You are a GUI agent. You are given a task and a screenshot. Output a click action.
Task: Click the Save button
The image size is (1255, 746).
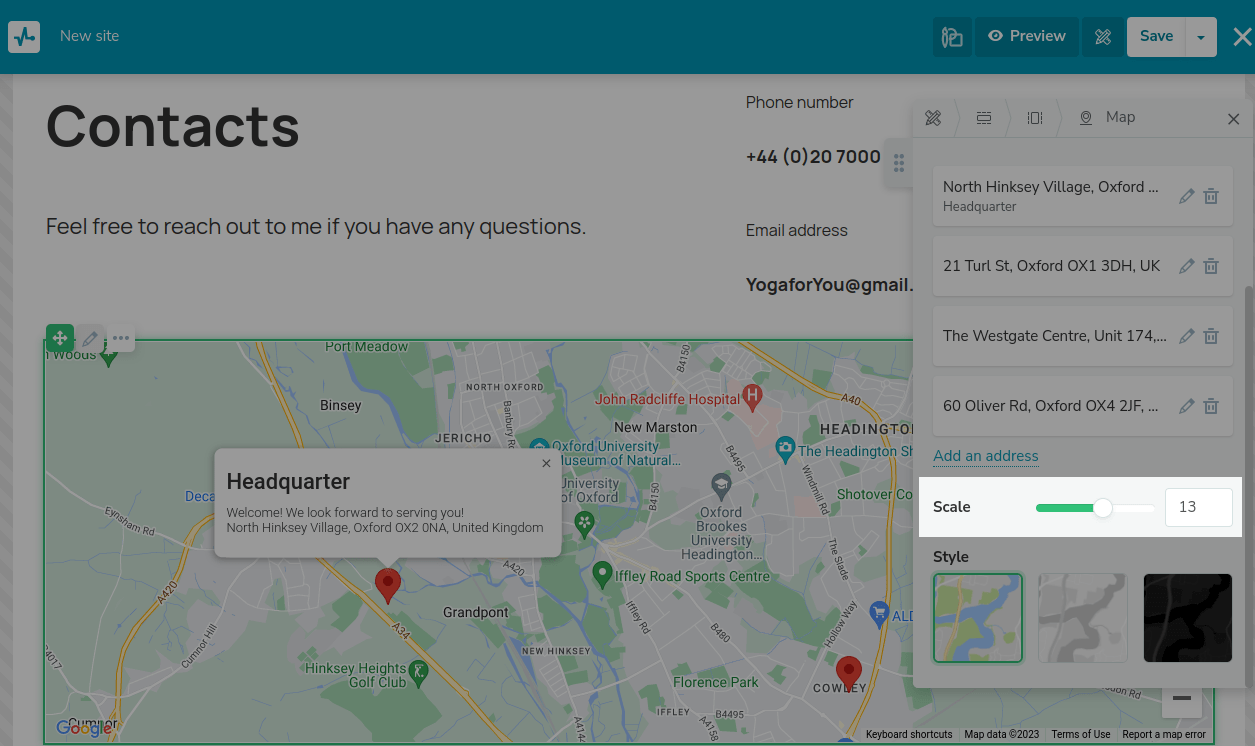(x=1156, y=37)
